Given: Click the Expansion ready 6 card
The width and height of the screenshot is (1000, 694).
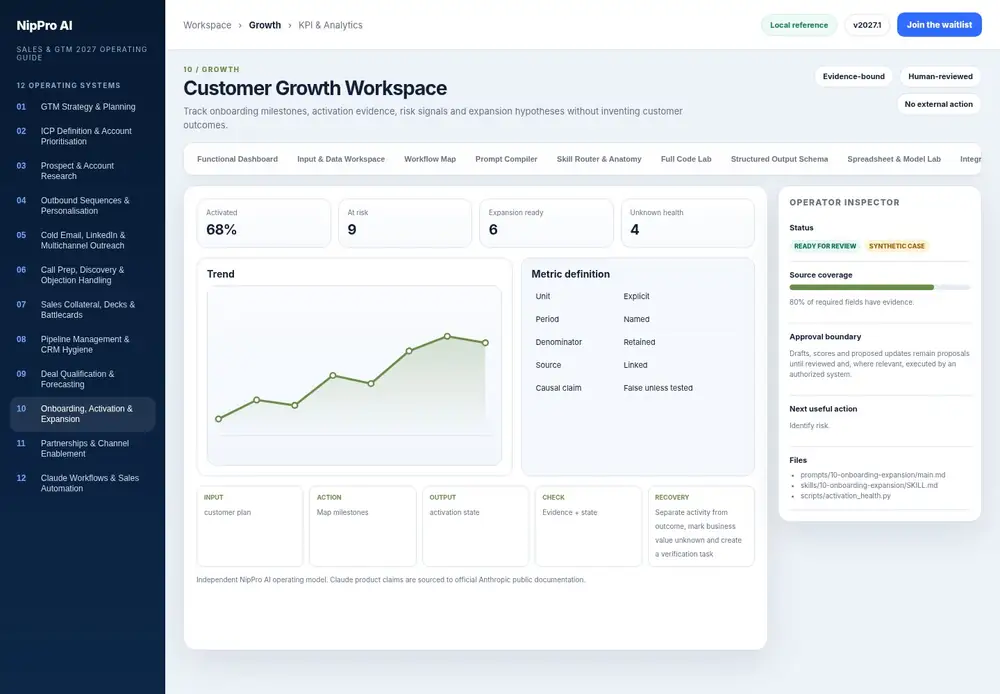Looking at the screenshot, I should pos(547,223).
